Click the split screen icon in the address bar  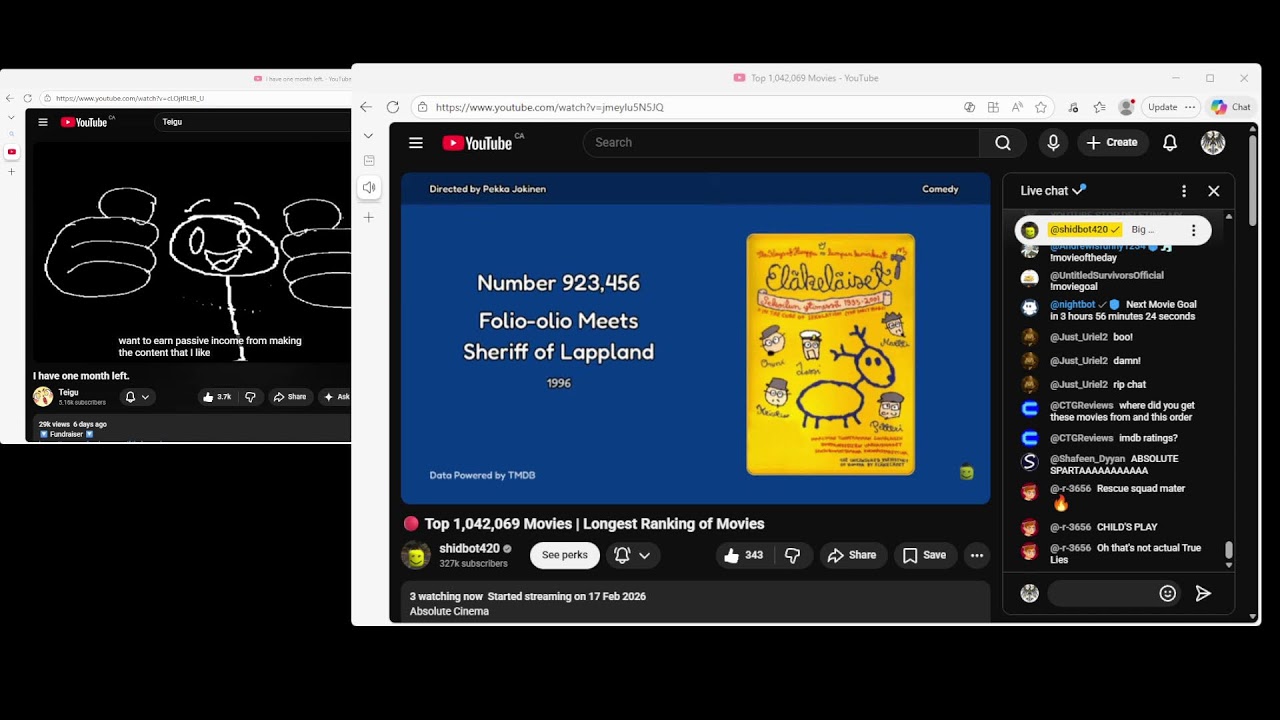(x=993, y=107)
